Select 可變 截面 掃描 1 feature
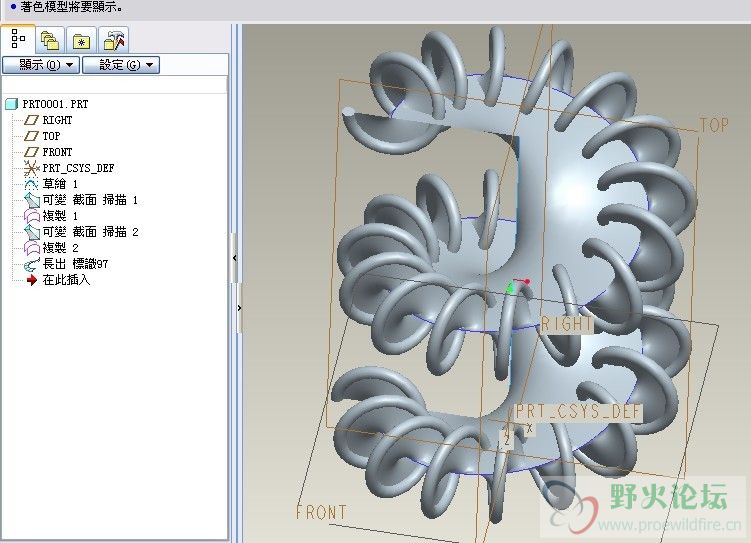The height and width of the screenshot is (543, 751). tap(90, 200)
